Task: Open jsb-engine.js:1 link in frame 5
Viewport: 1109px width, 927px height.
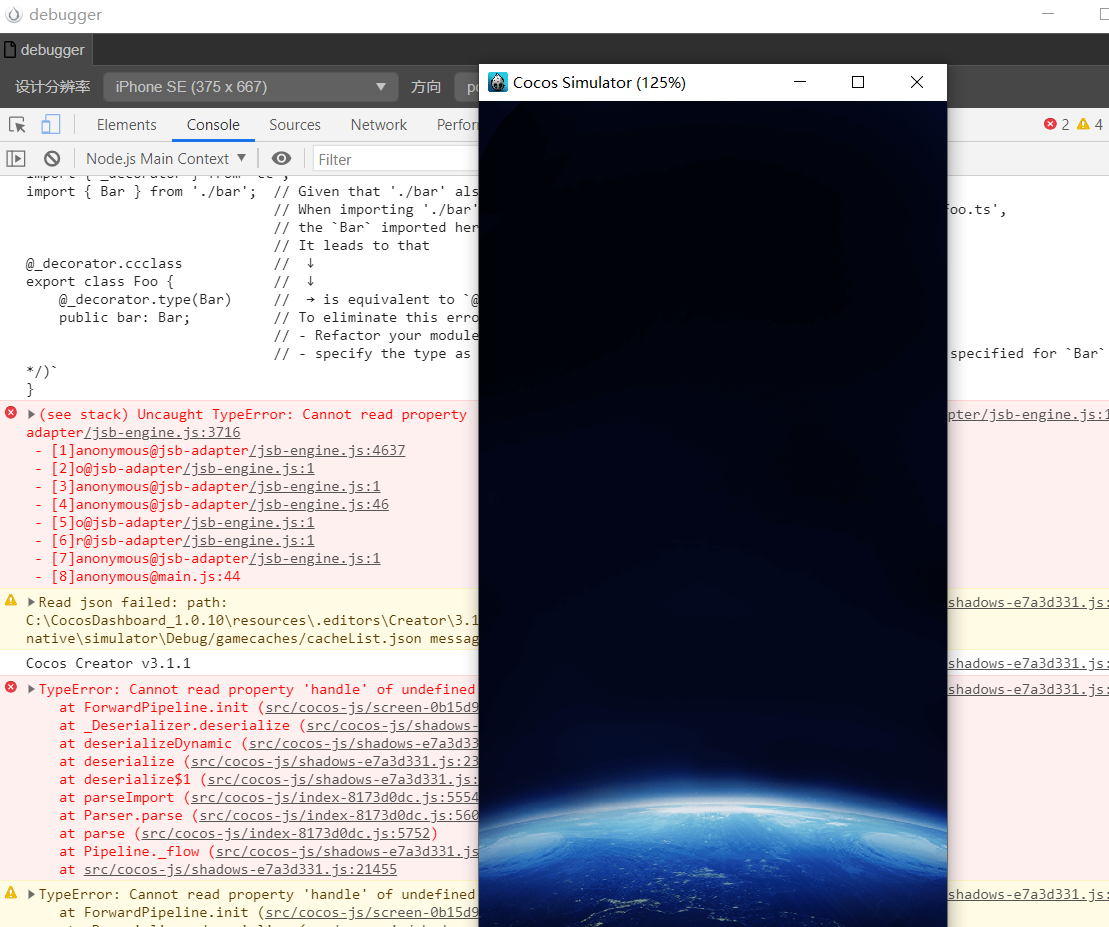Action: pyautogui.click(x=249, y=523)
